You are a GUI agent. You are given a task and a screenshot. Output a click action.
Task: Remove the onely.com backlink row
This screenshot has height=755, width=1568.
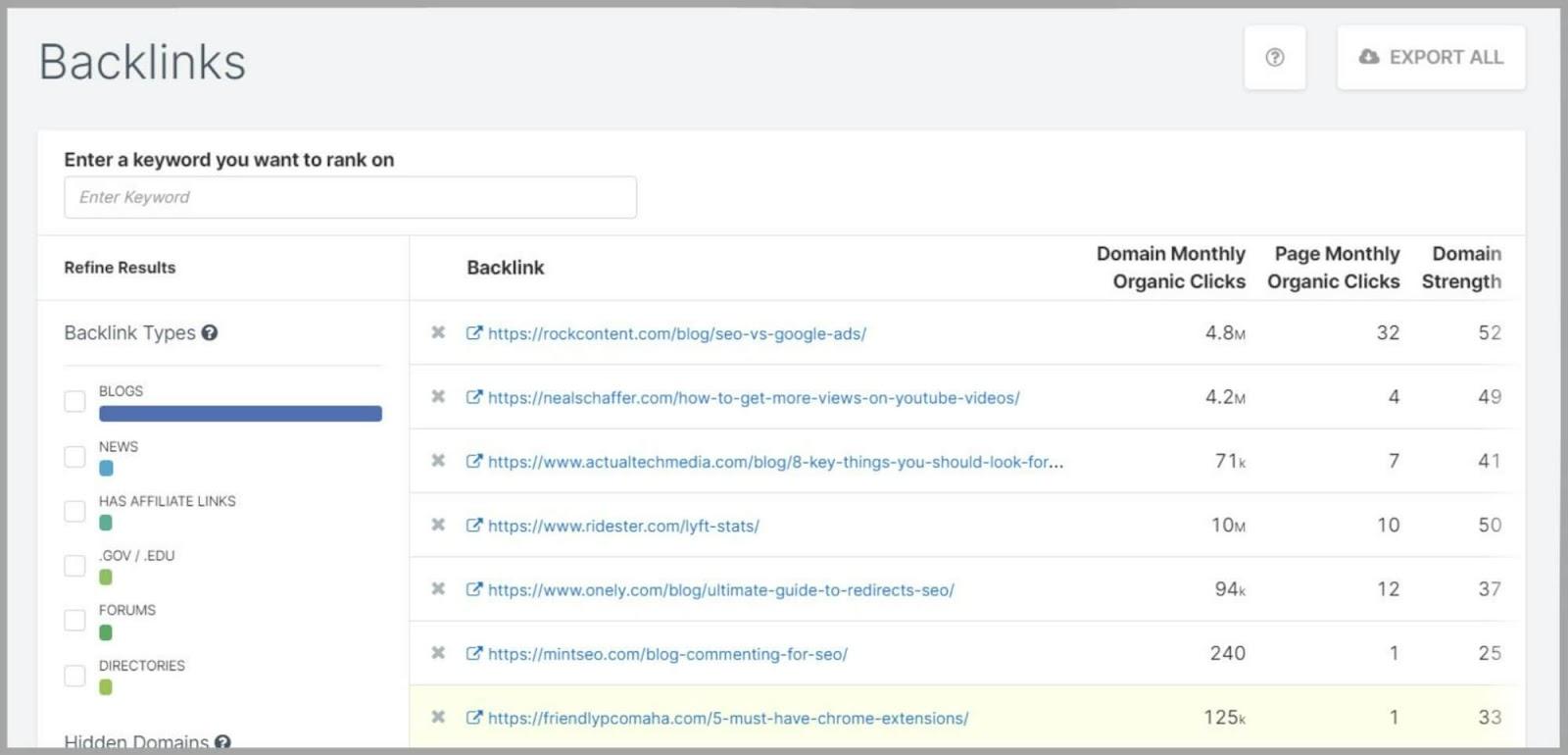click(x=438, y=589)
